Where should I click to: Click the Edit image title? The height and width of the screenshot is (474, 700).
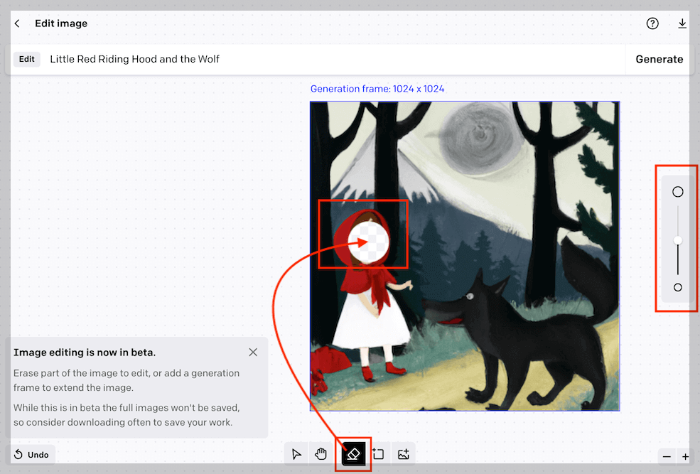pos(61,23)
